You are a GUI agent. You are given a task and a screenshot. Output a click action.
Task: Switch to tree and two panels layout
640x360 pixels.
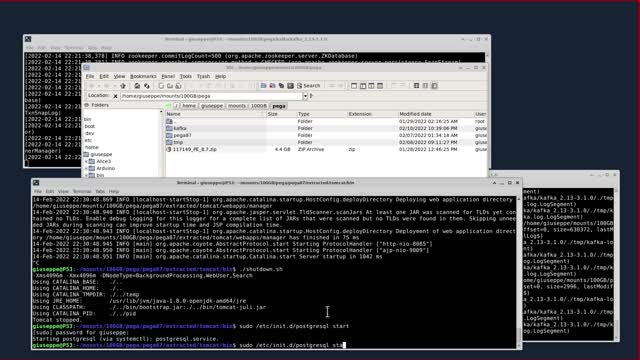(380, 86)
